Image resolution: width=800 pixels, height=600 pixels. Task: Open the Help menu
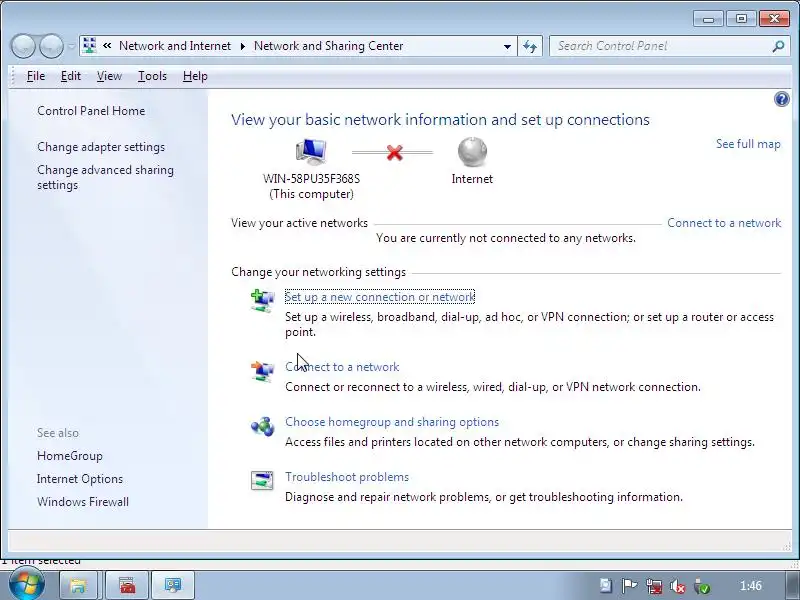tap(195, 76)
